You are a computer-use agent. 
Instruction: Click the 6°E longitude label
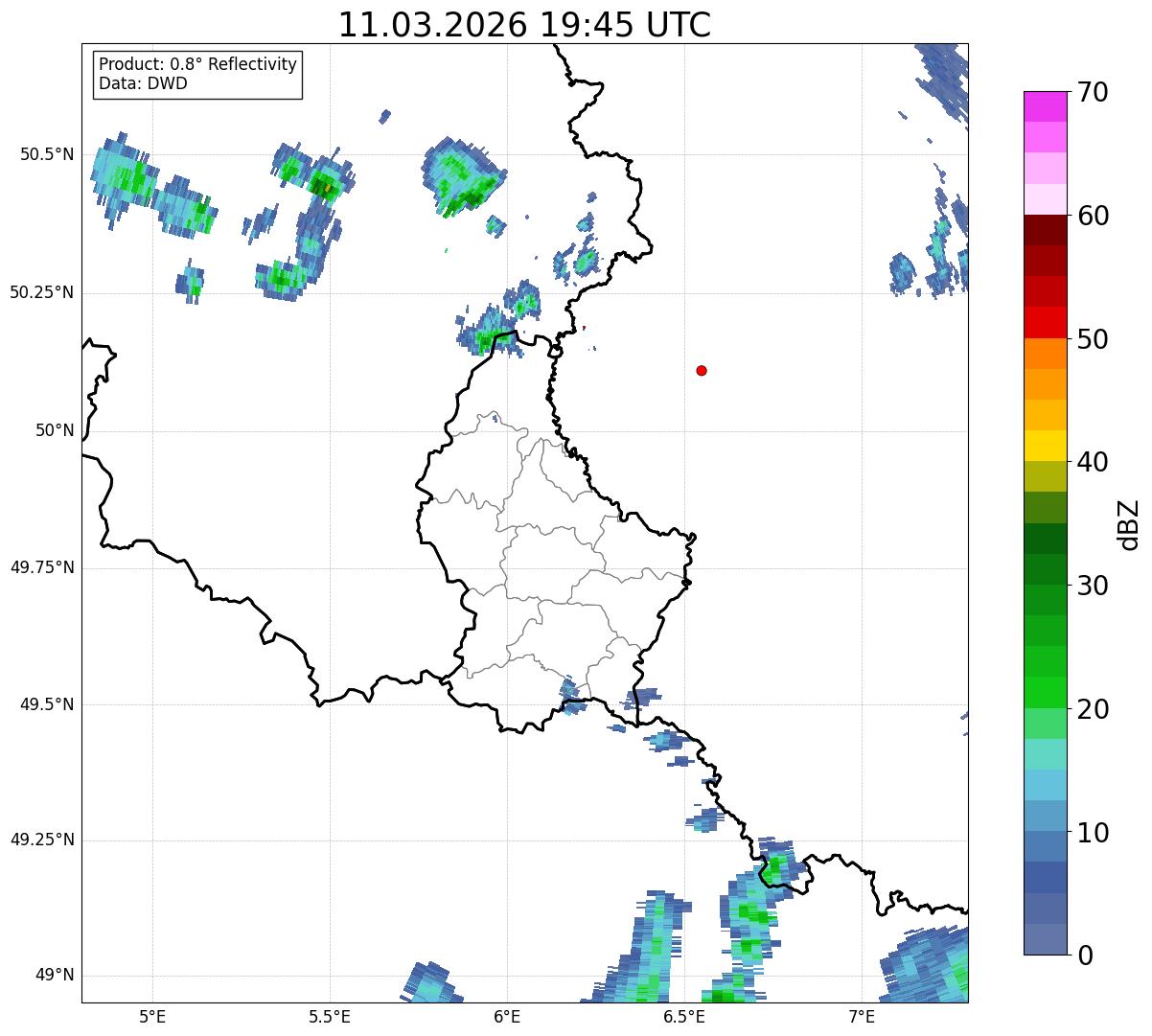point(507,1017)
